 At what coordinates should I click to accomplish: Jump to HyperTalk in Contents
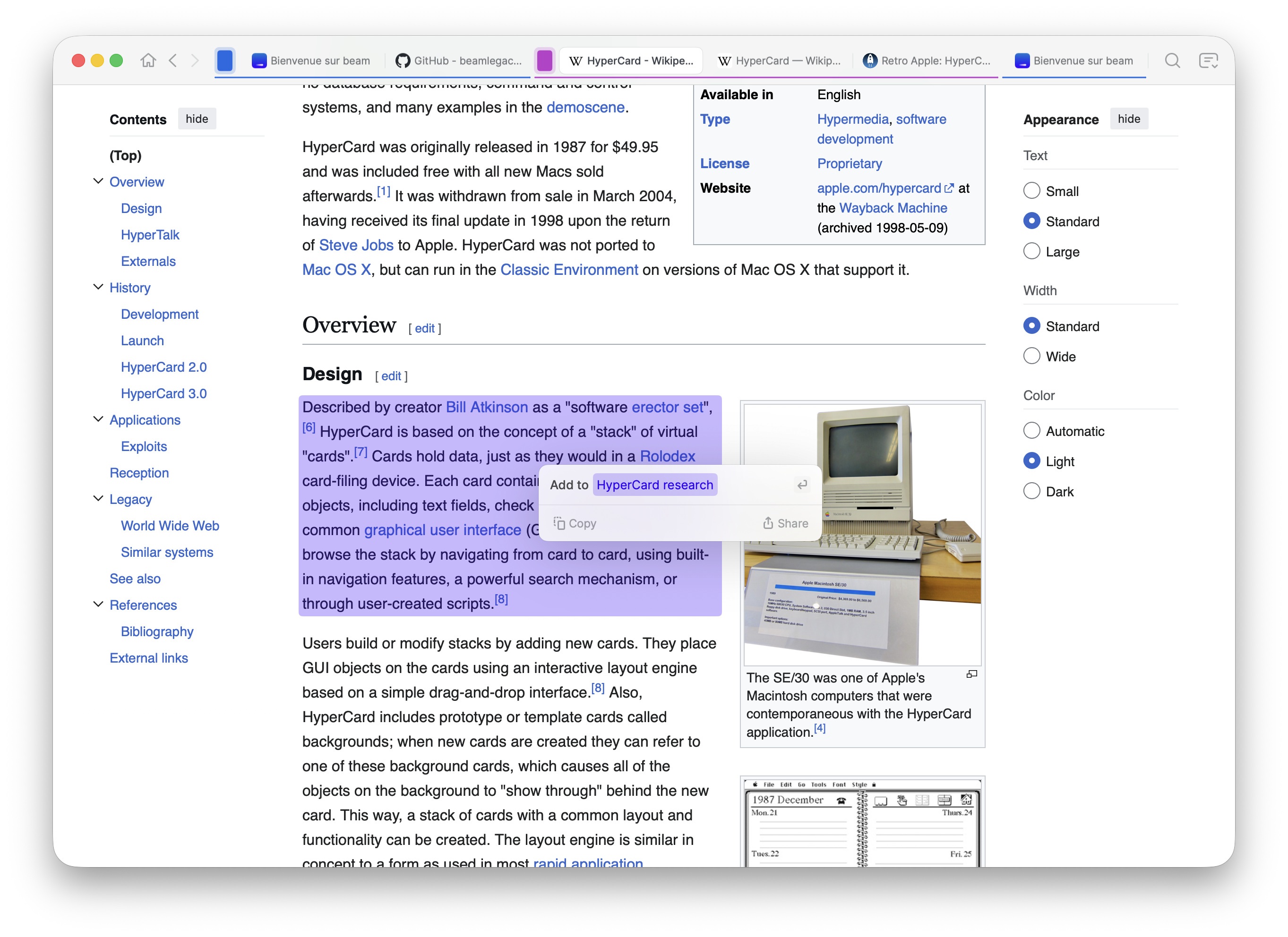(x=150, y=234)
